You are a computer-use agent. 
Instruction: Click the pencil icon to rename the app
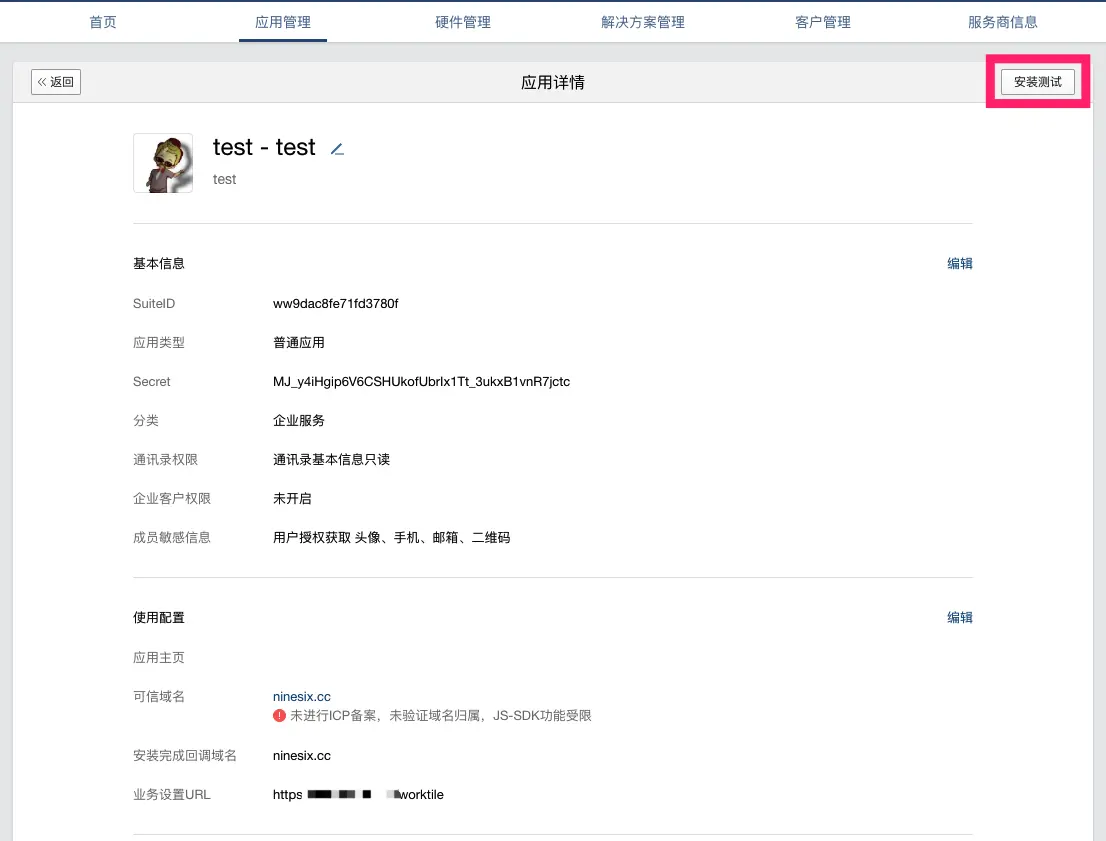click(x=336, y=148)
